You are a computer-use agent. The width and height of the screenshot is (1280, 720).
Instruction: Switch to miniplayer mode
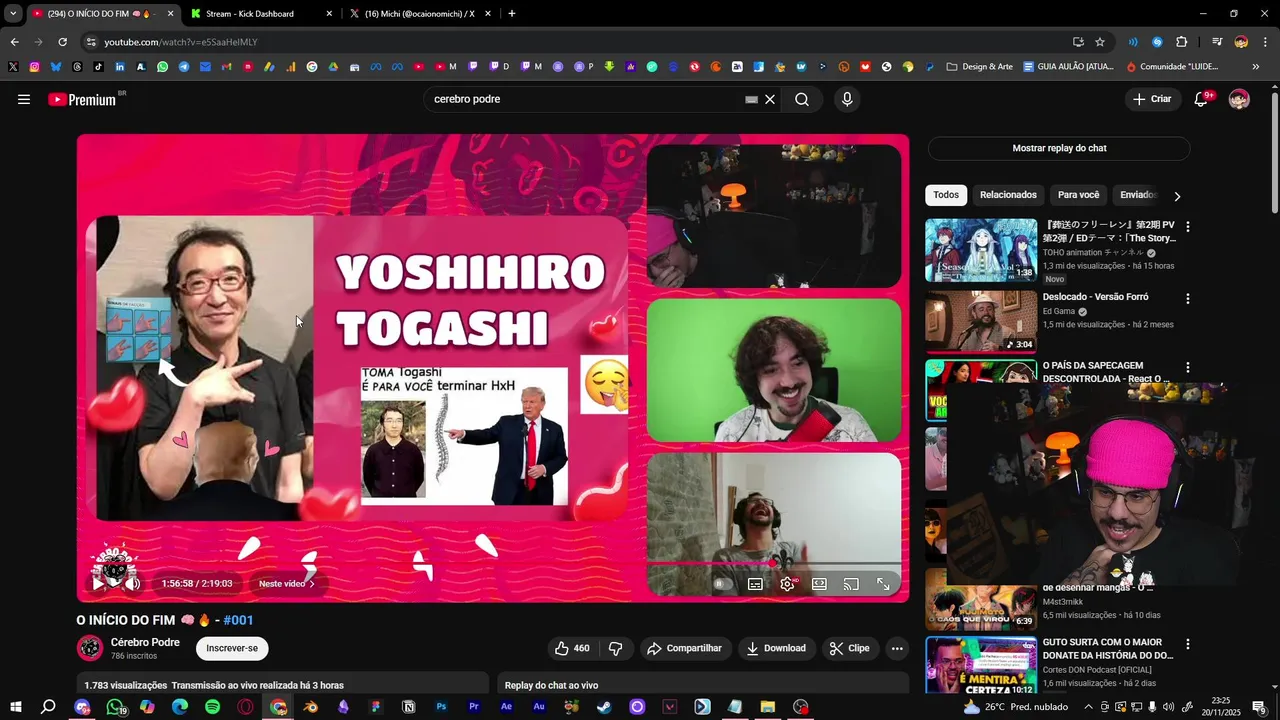click(819, 584)
